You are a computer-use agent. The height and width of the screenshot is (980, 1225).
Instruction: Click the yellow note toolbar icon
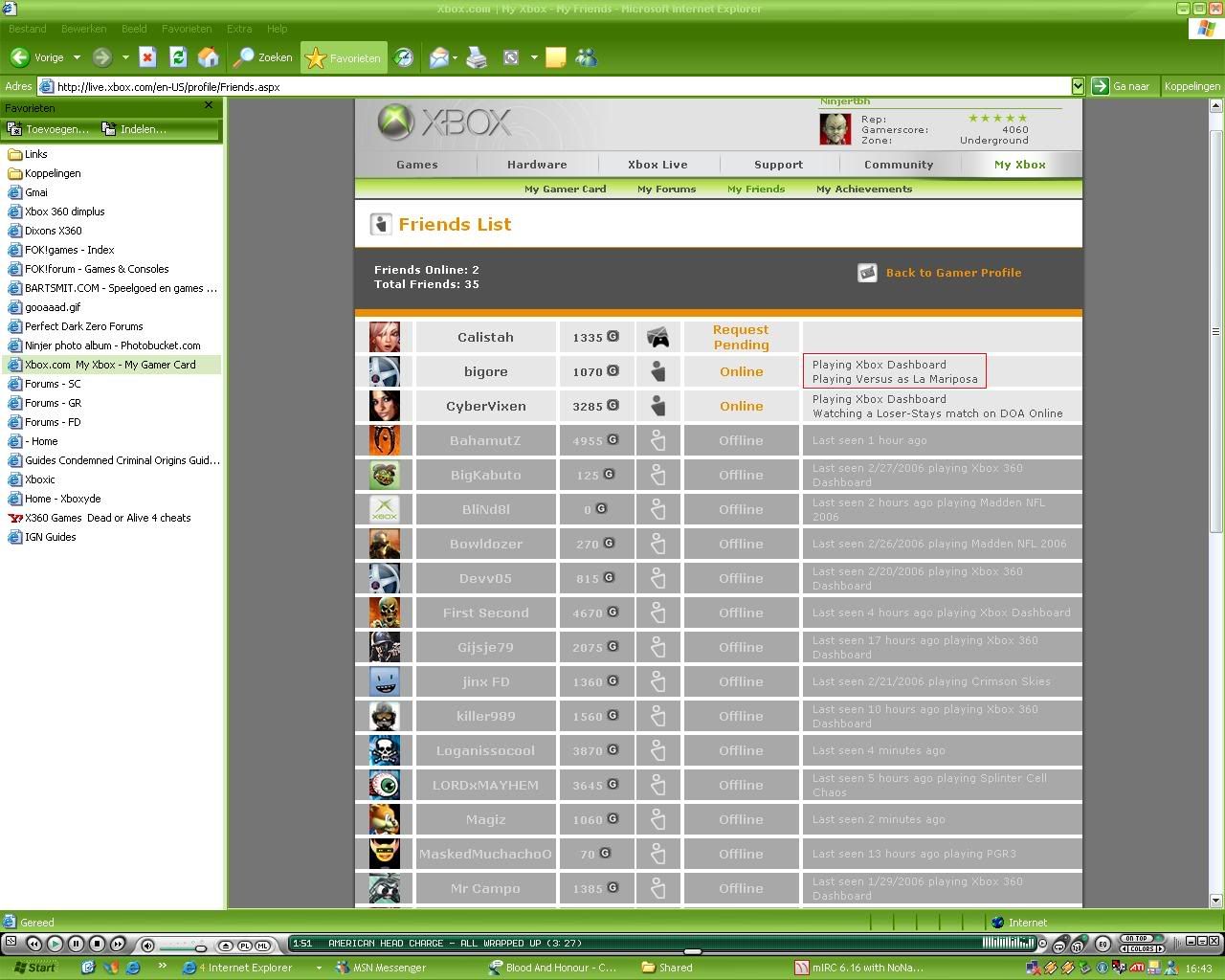[x=555, y=57]
